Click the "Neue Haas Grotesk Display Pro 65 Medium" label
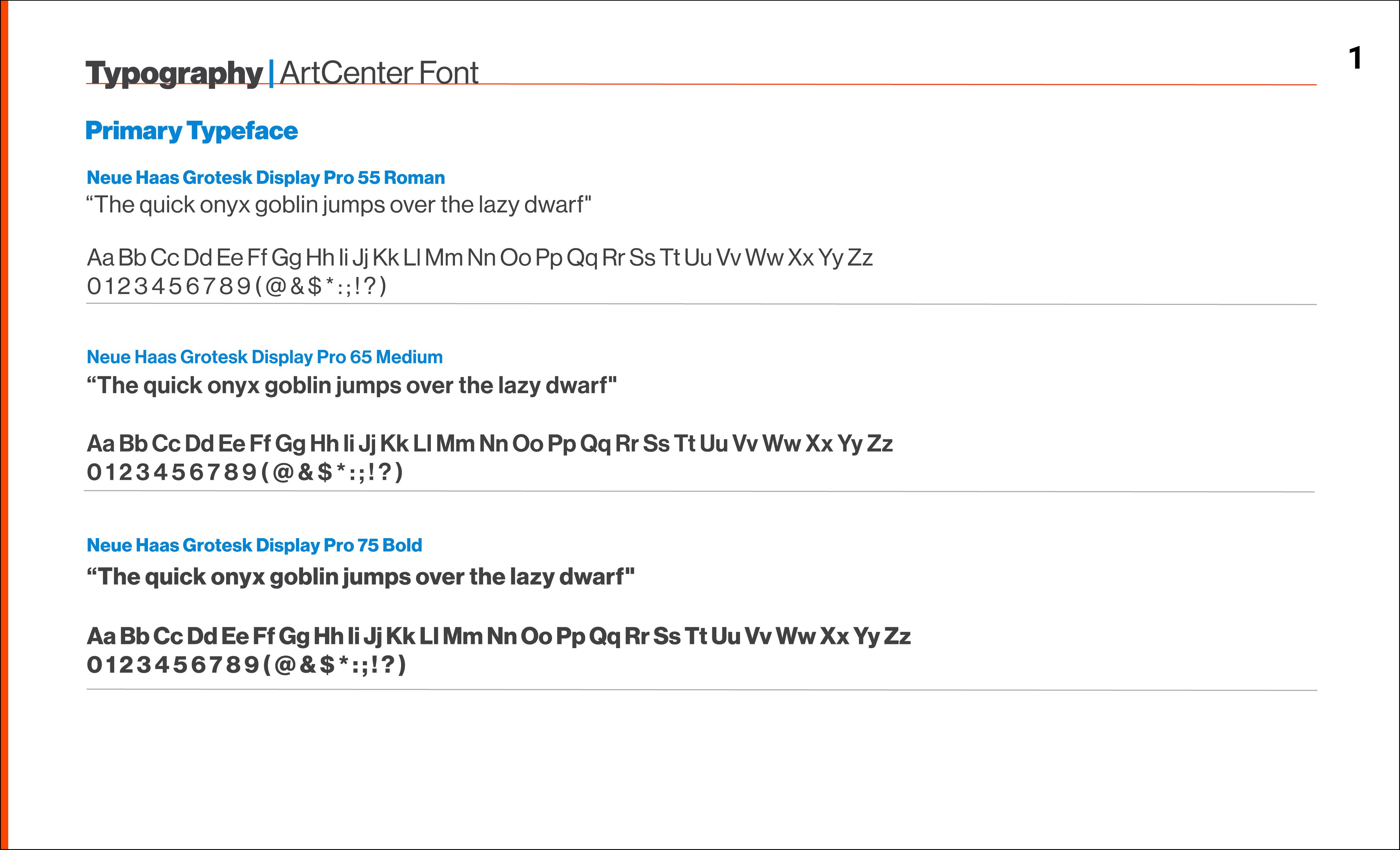 coord(264,357)
